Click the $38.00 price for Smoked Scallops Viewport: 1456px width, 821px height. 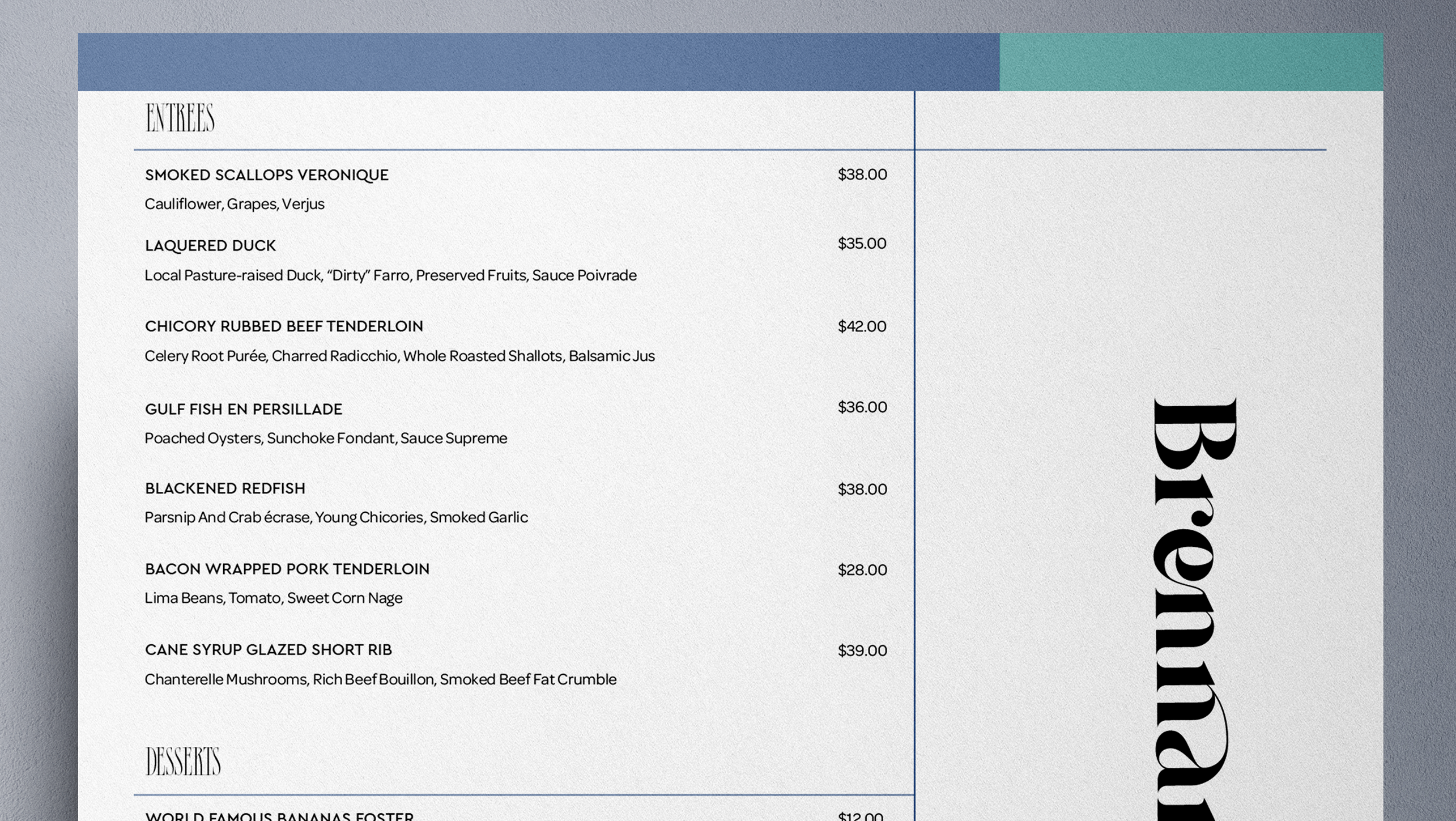[862, 175]
